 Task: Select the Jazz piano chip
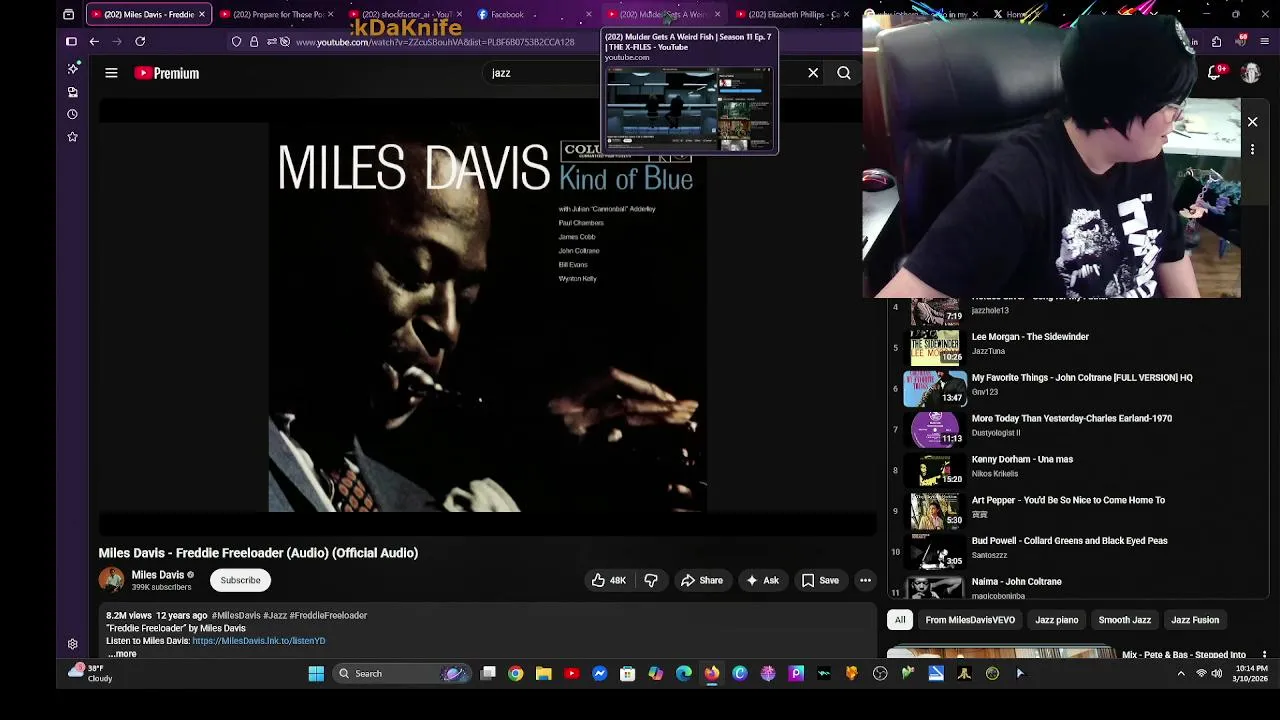1056,620
